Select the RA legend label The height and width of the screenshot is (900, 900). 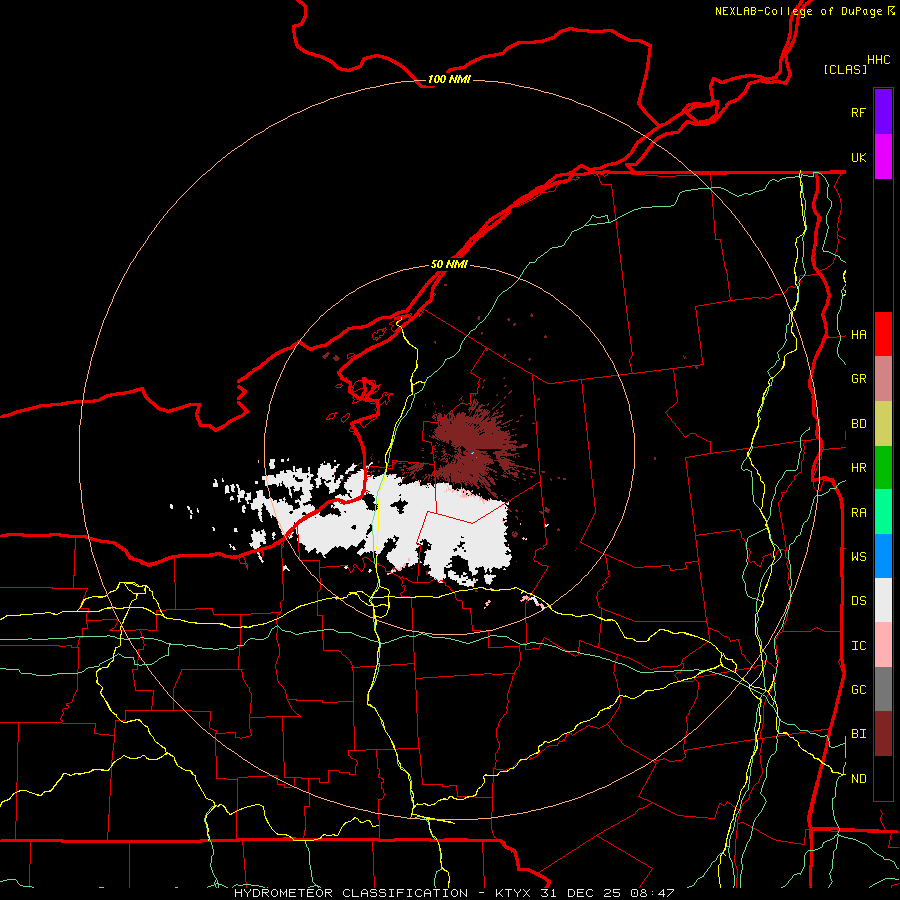858,513
